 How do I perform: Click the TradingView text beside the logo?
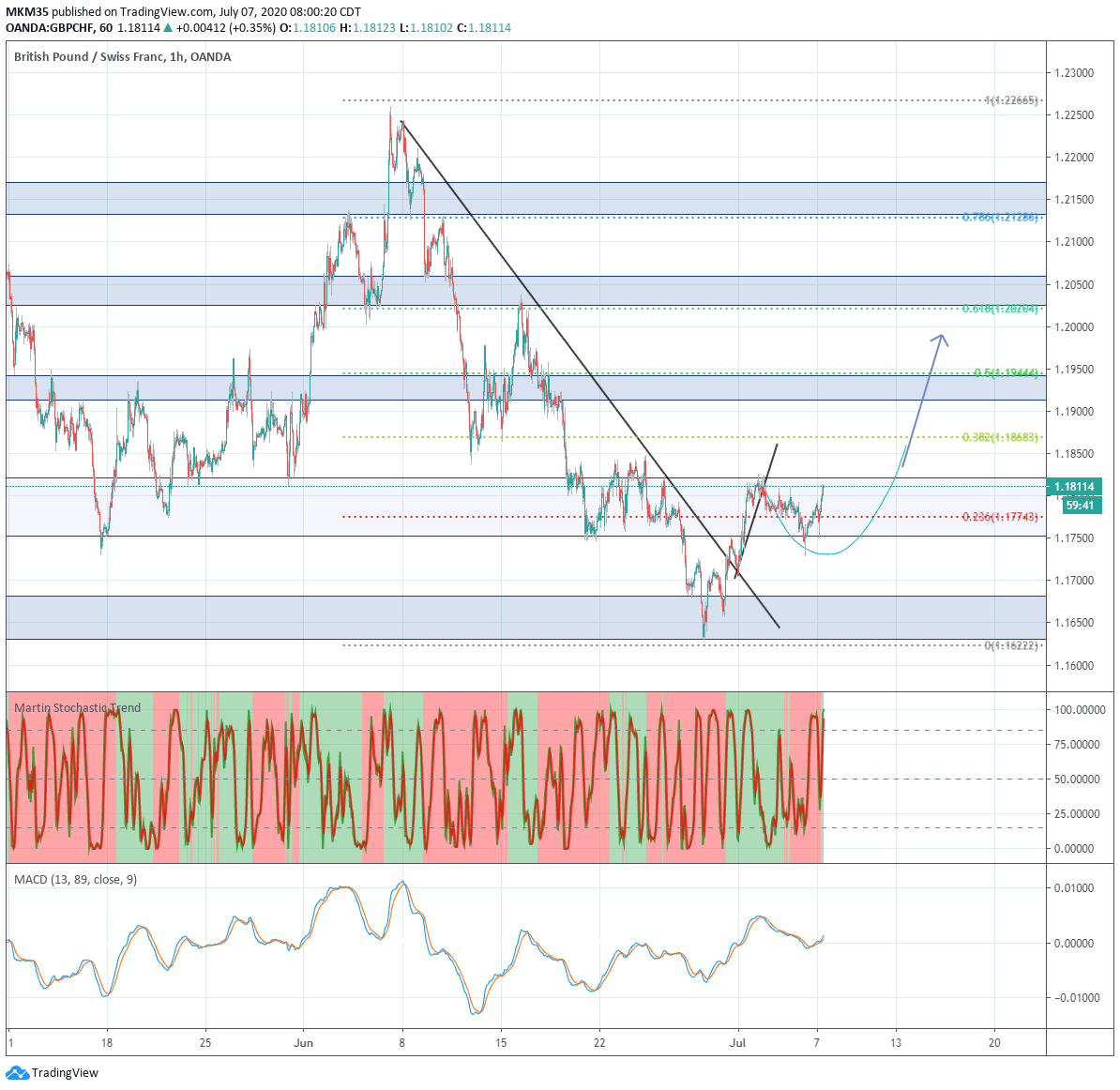point(65,1073)
